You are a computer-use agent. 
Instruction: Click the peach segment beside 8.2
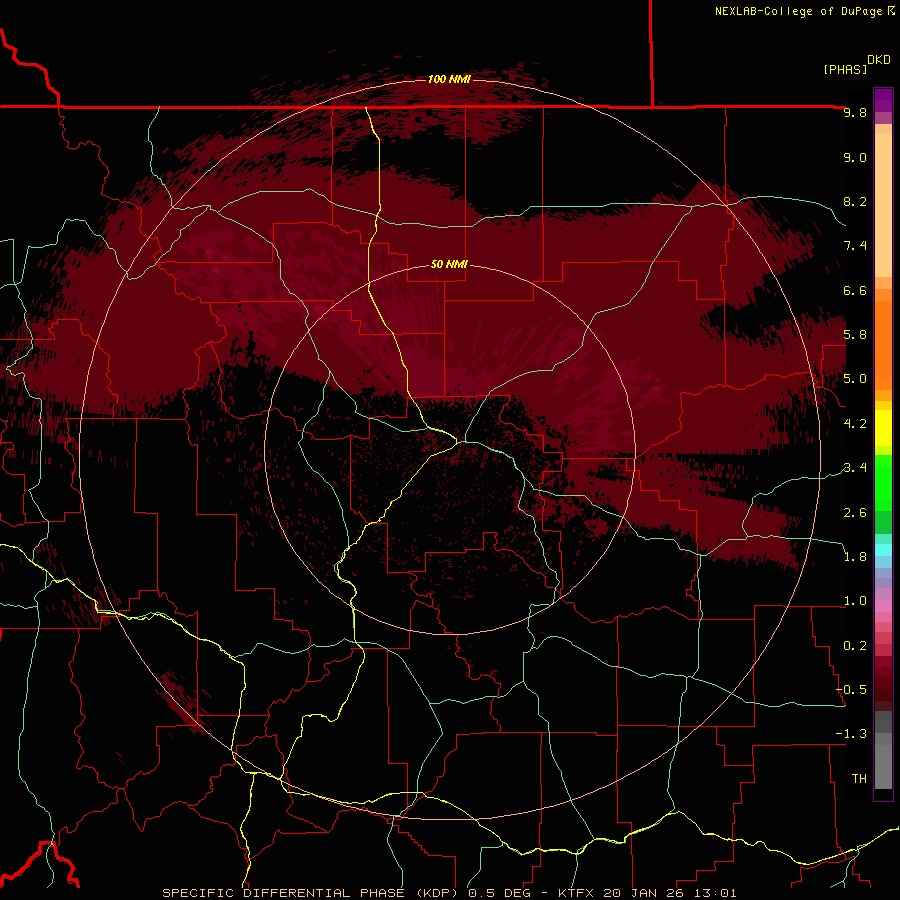coord(883,205)
